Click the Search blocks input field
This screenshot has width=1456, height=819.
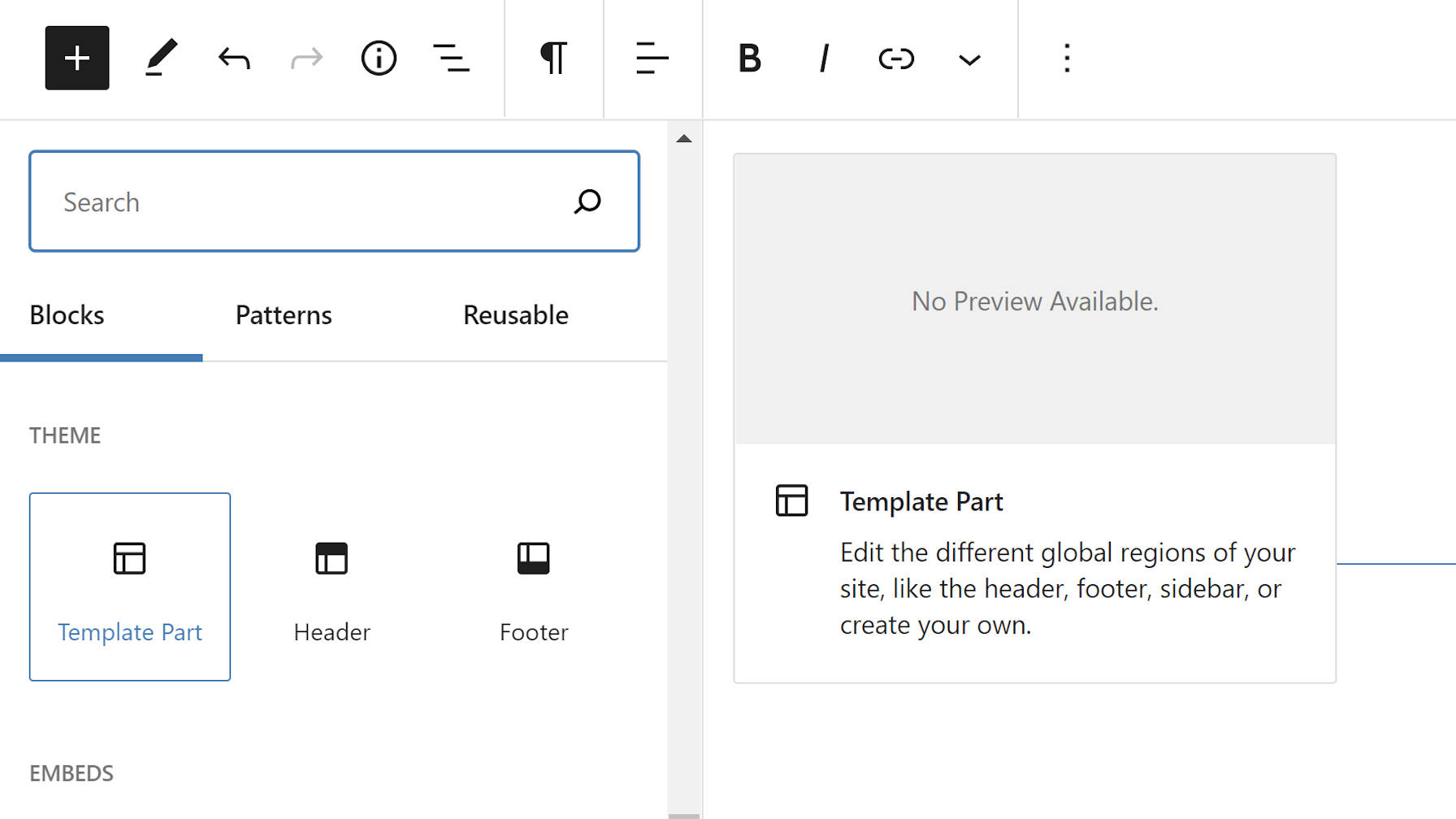tap(301, 201)
